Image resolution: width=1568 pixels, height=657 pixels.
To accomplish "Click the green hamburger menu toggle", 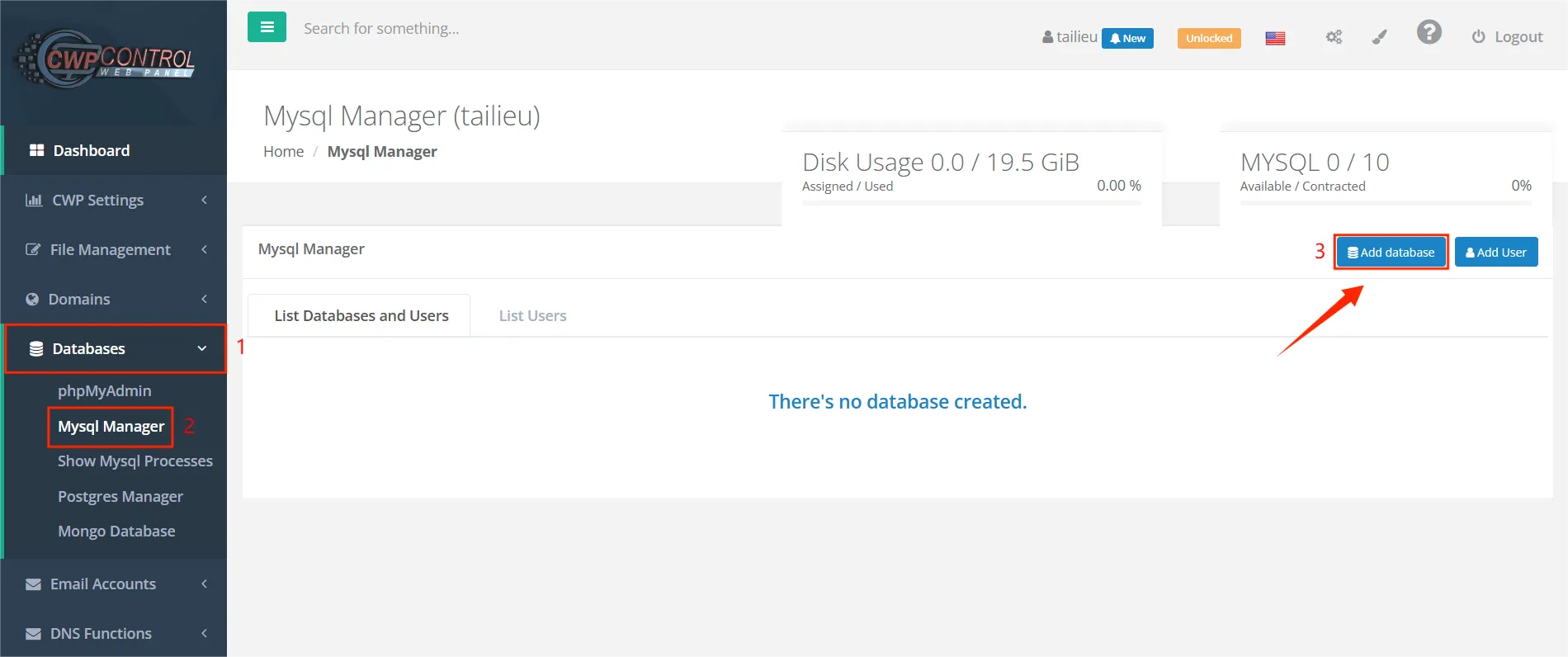I will click(x=267, y=27).
